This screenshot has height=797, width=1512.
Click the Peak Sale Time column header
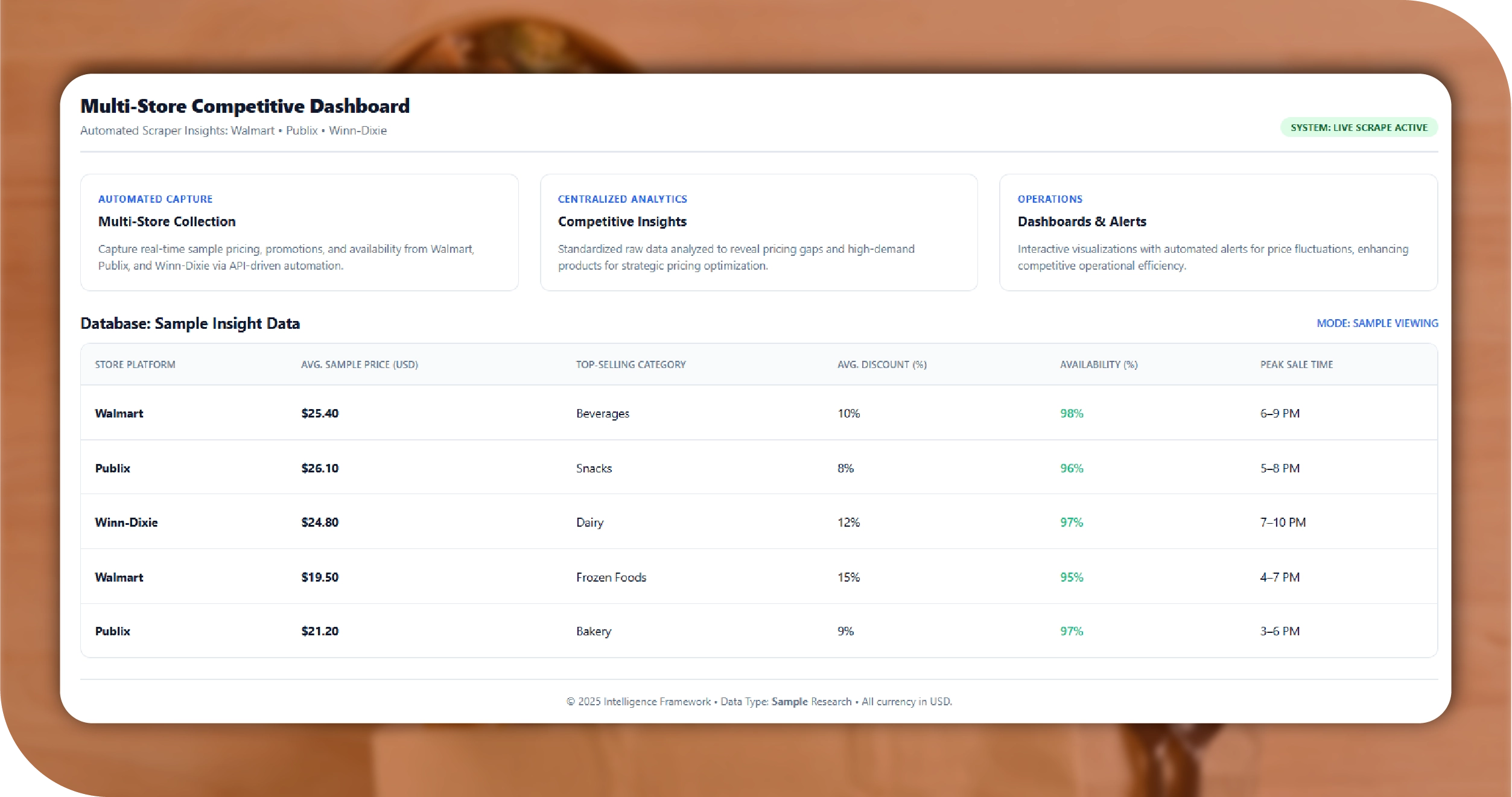tap(1296, 364)
